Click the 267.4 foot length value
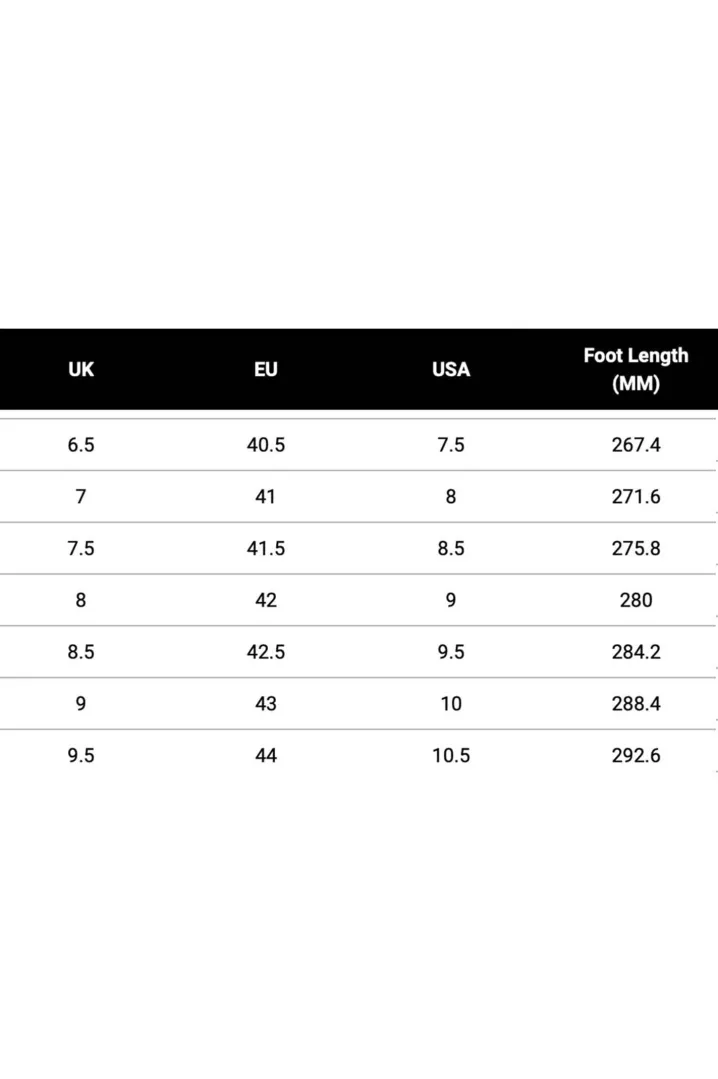This screenshot has width=718, height=1079. pyautogui.click(x=636, y=445)
